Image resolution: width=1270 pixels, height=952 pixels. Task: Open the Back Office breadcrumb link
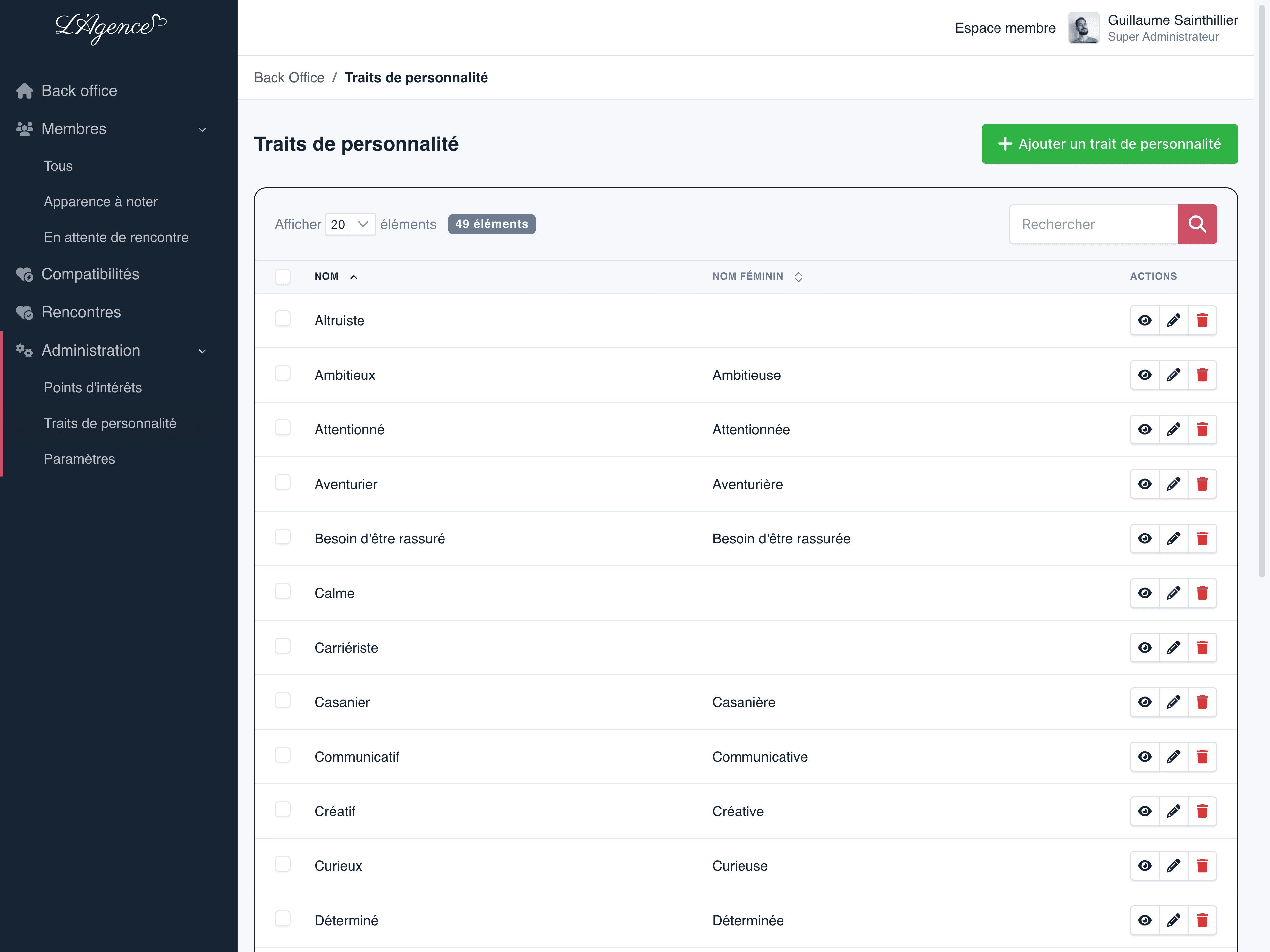[x=289, y=77]
